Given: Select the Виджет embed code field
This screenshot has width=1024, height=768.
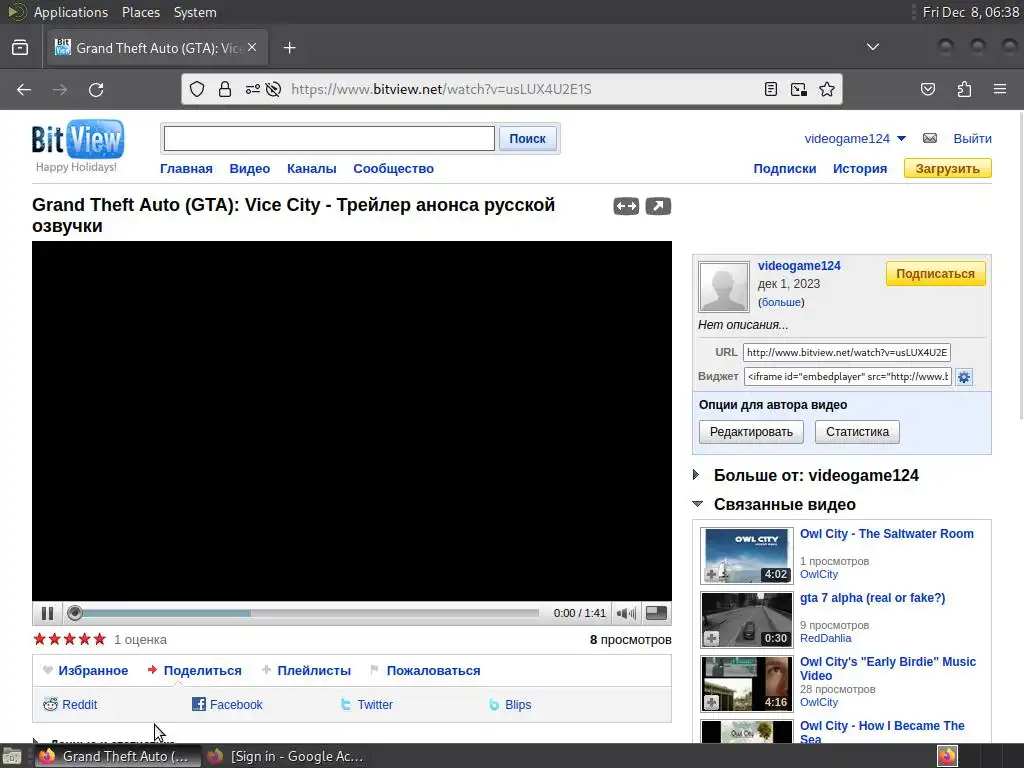Looking at the screenshot, I should 847,377.
